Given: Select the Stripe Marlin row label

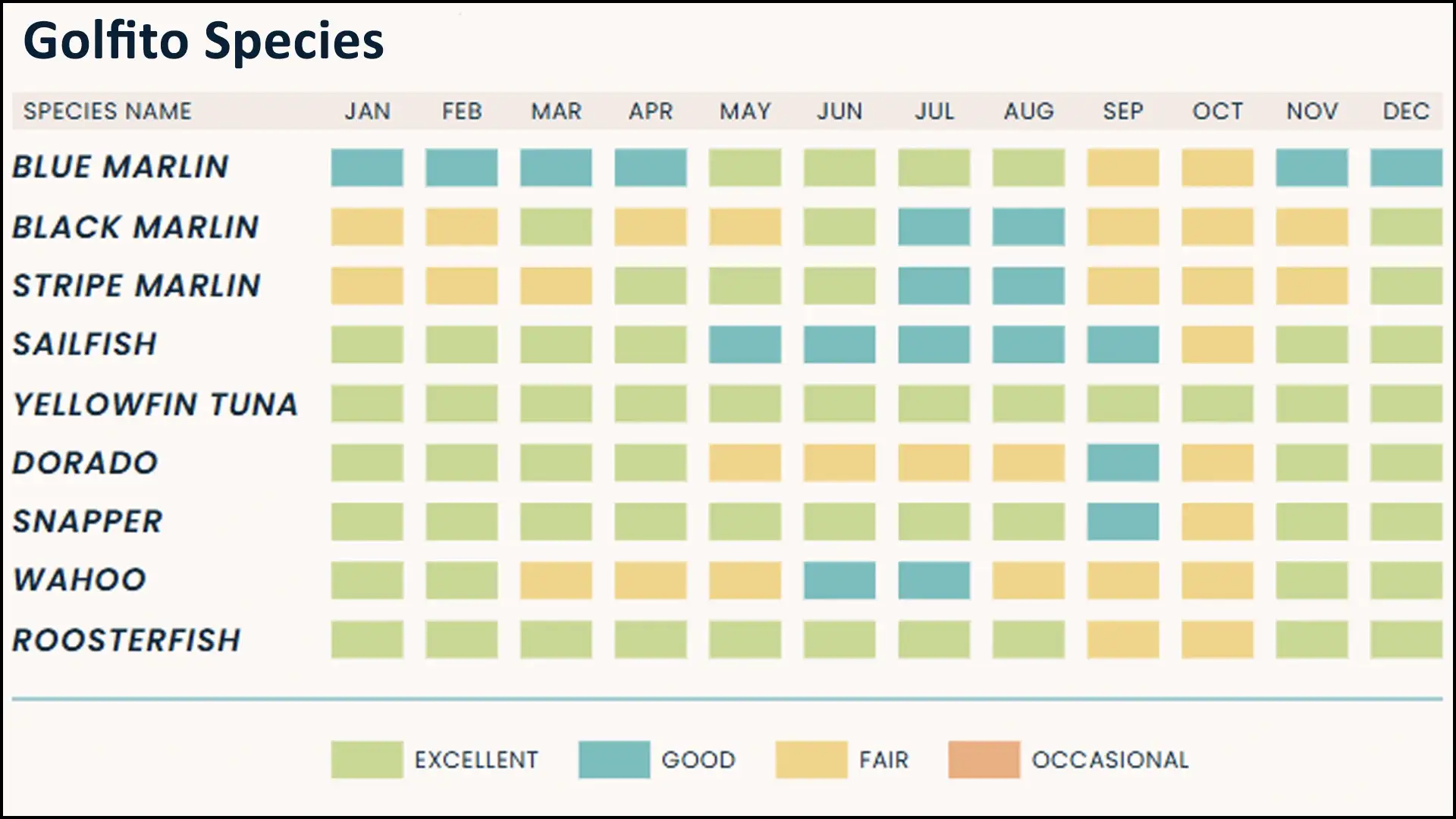Looking at the screenshot, I should (x=136, y=286).
